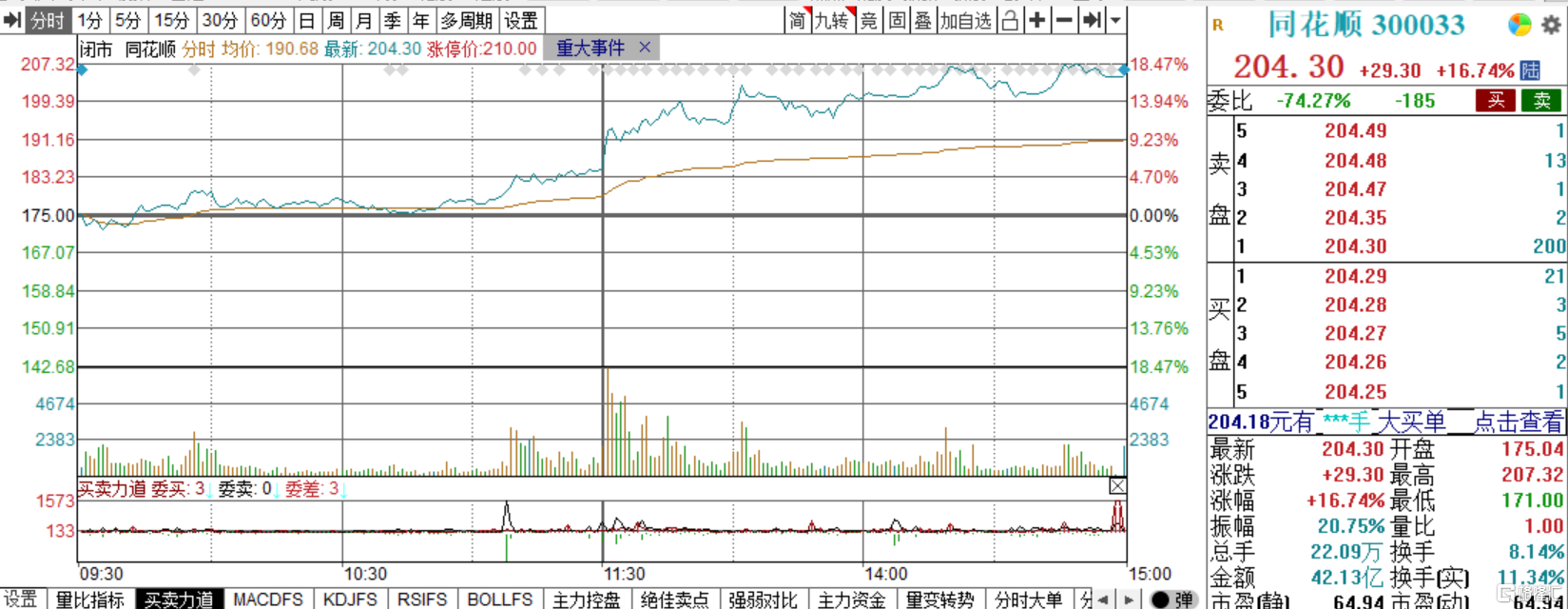Select the RSIFS indicator tab
The image size is (1568, 609).
422,599
